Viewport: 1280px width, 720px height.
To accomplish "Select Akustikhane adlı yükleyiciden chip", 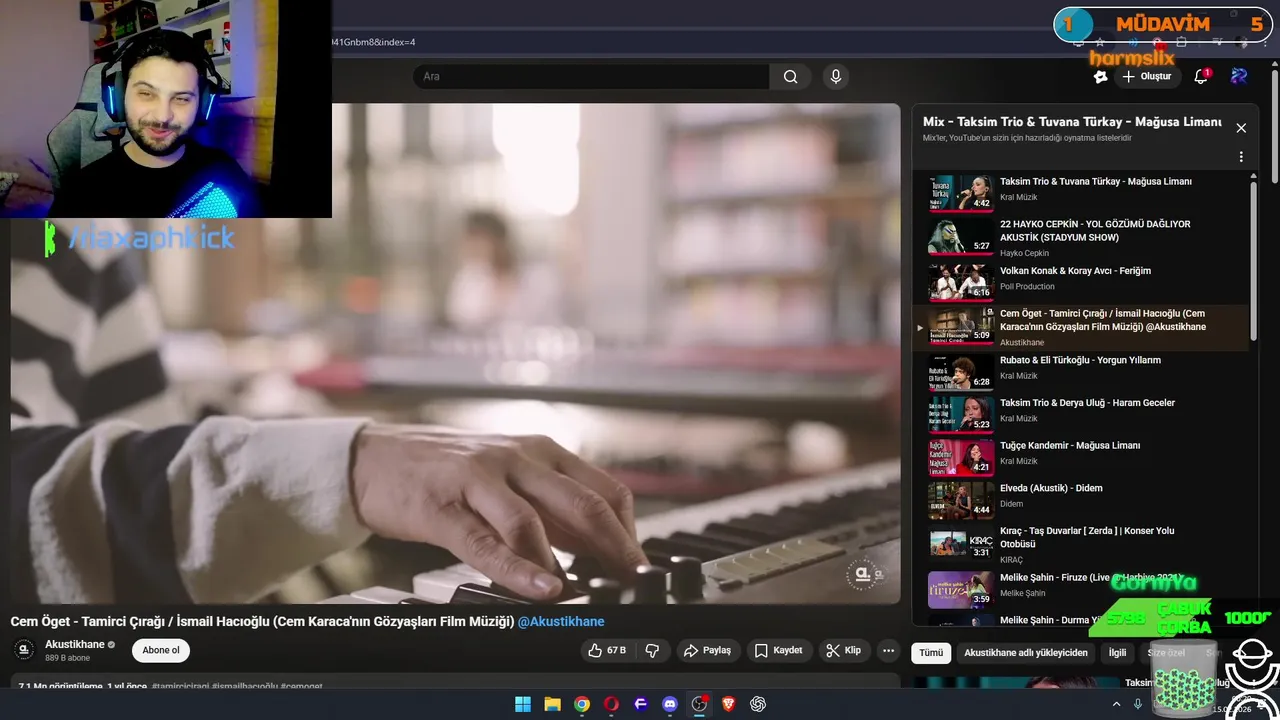I will click(1025, 652).
